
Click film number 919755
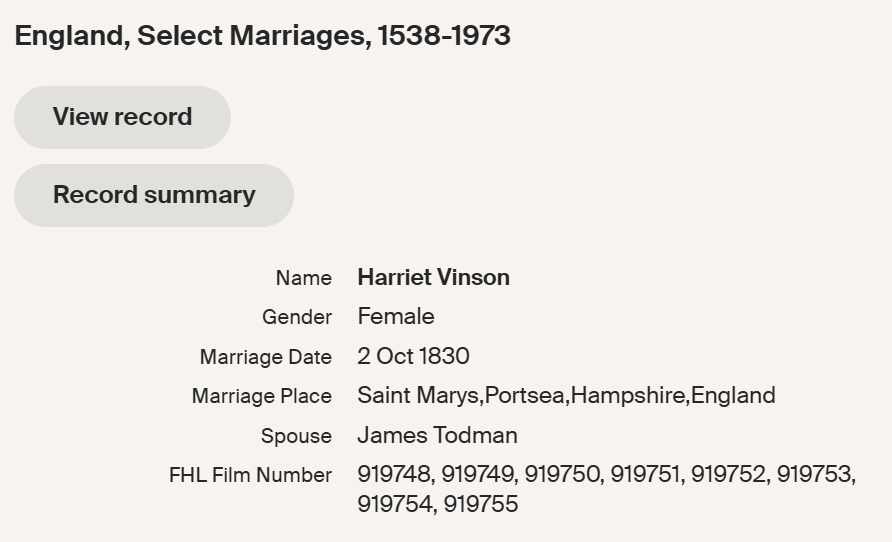point(481,504)
